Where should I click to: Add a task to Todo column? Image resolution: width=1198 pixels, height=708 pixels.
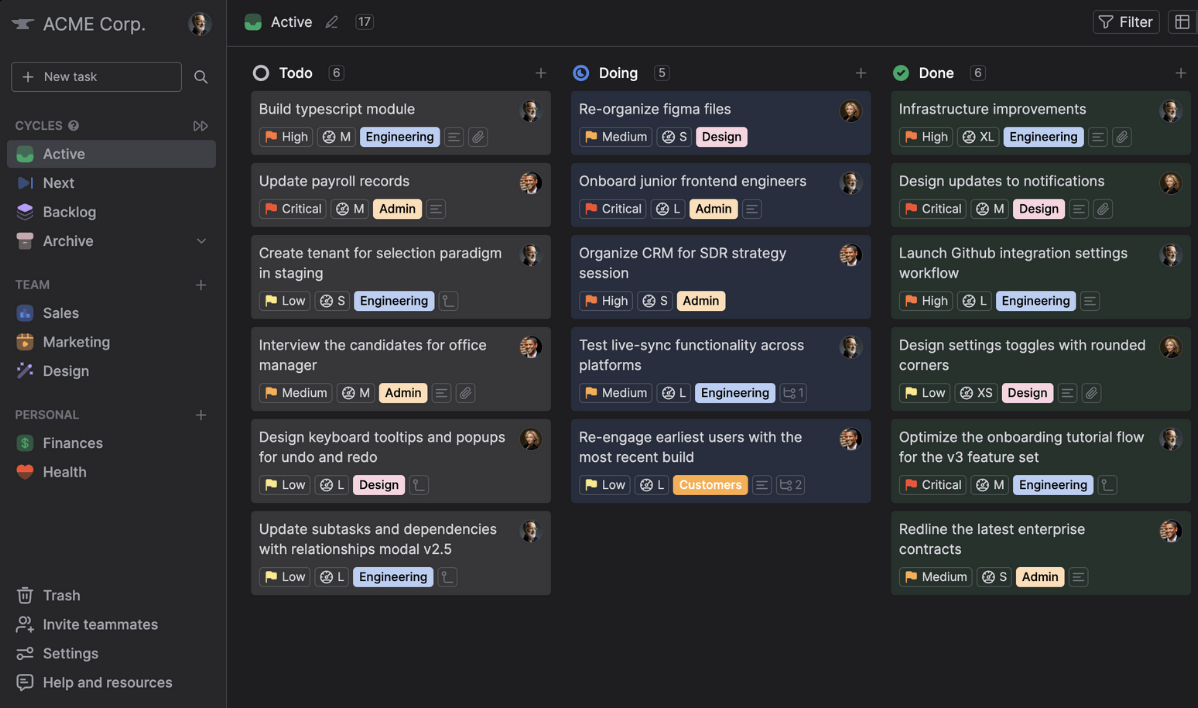[x=540, y=73]
